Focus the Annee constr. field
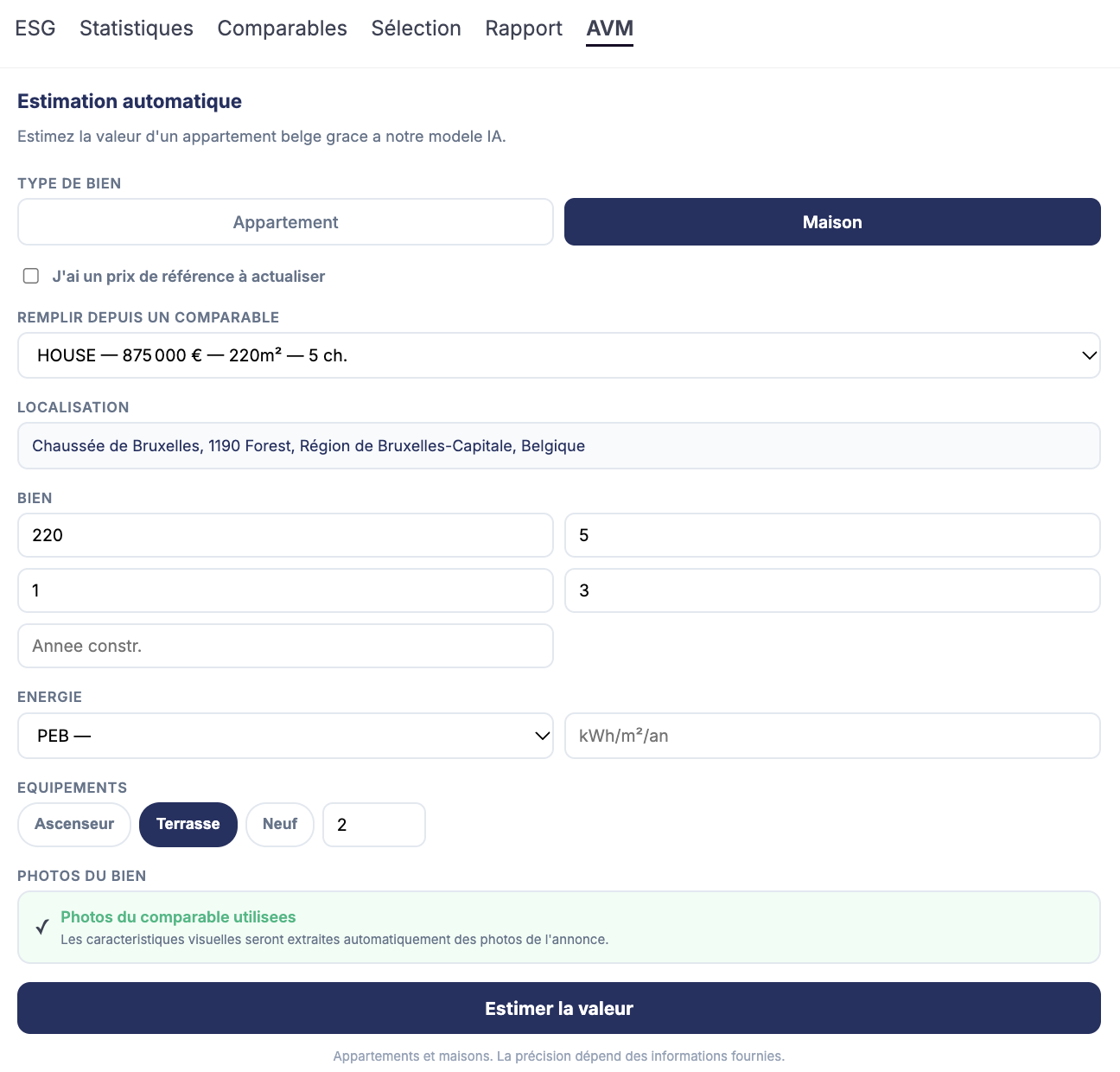The height and width of the screenshot is (1072, 1120). click(285, 646)
